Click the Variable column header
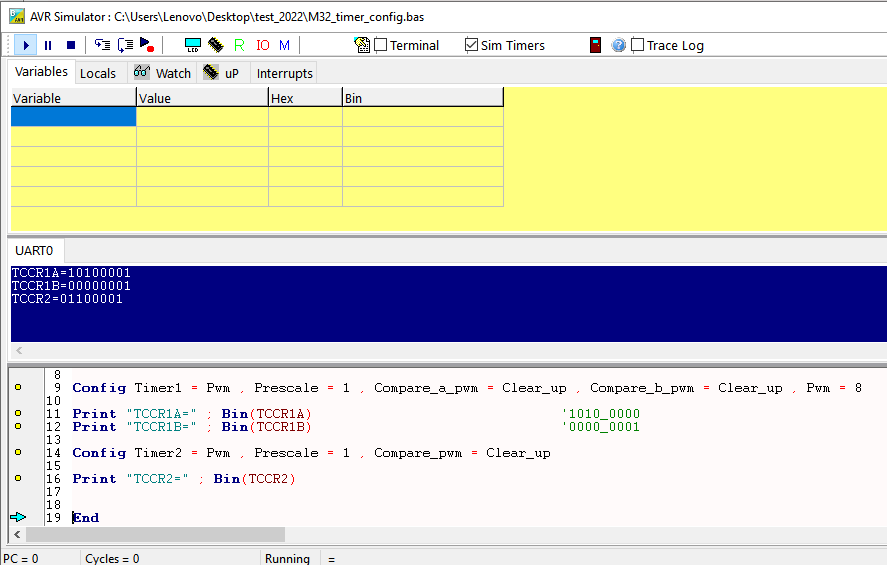 (x=74, y=98)
